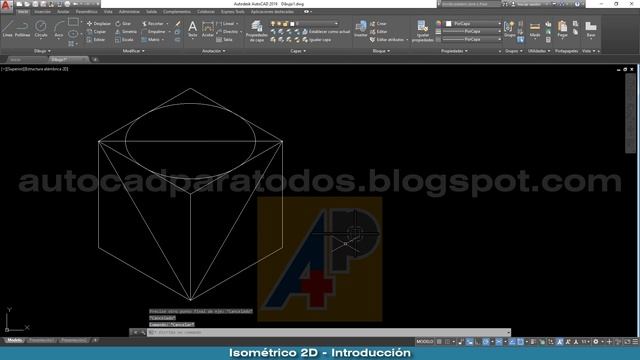Viewport: 640px width, 360px height.
Task: Add new drawing tab with plus
Action: click(x=95, y=59)
